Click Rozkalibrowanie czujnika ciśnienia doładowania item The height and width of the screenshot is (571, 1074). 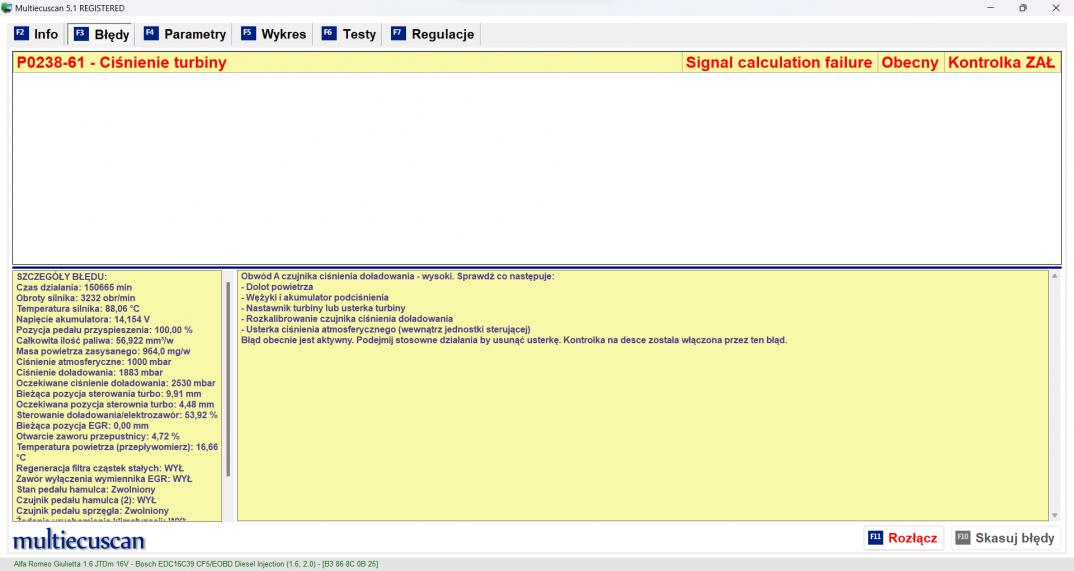coord(347,319)
